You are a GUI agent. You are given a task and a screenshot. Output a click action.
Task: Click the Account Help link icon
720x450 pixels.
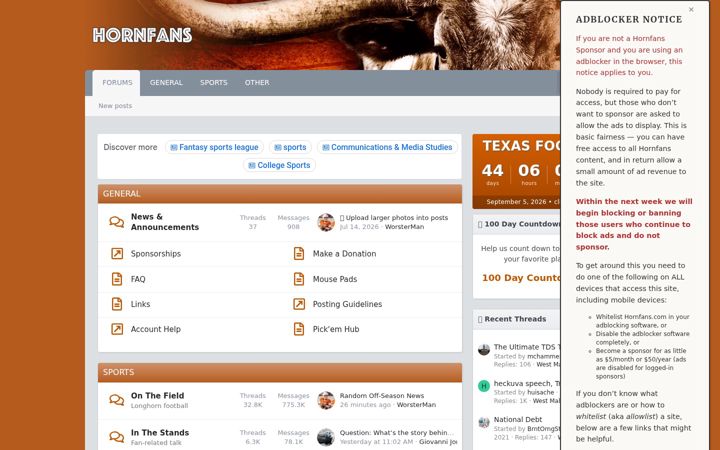117,329
